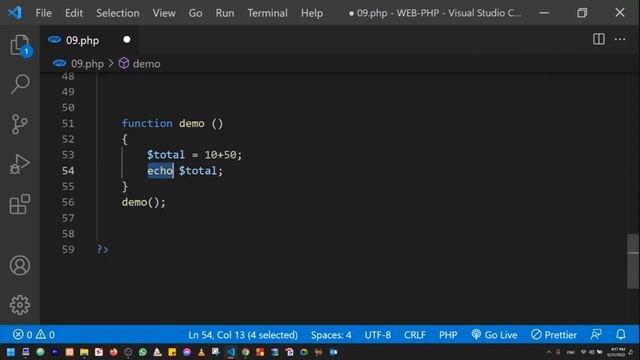This screenshot has width=640, height=360.
Task: Restore down the VS Code window
Action: click(582, 13)
